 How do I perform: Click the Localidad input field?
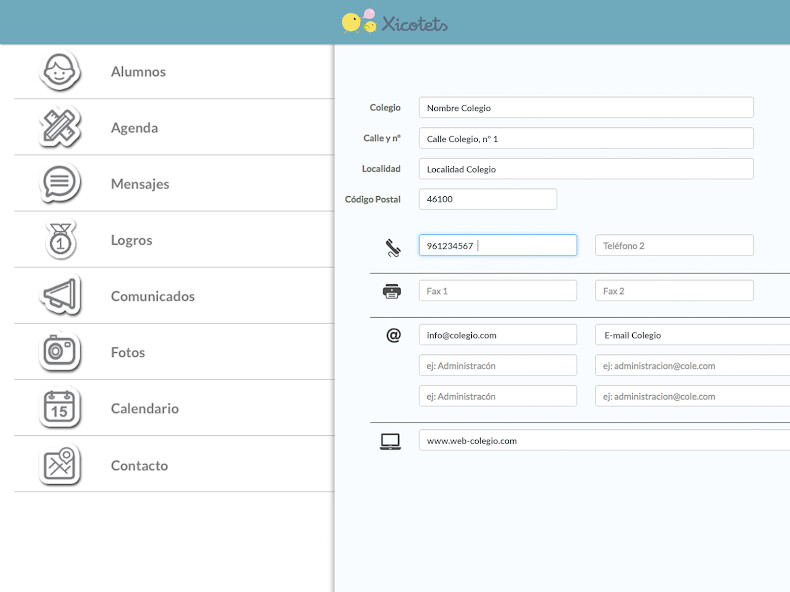click(586, 169)
